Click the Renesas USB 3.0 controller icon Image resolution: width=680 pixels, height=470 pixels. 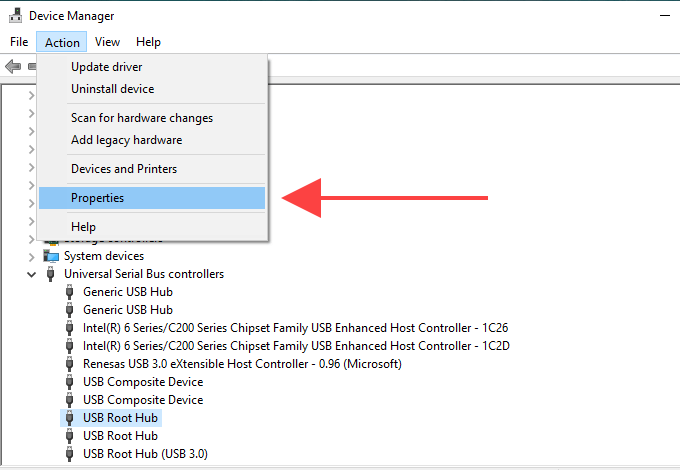point(69,364)
